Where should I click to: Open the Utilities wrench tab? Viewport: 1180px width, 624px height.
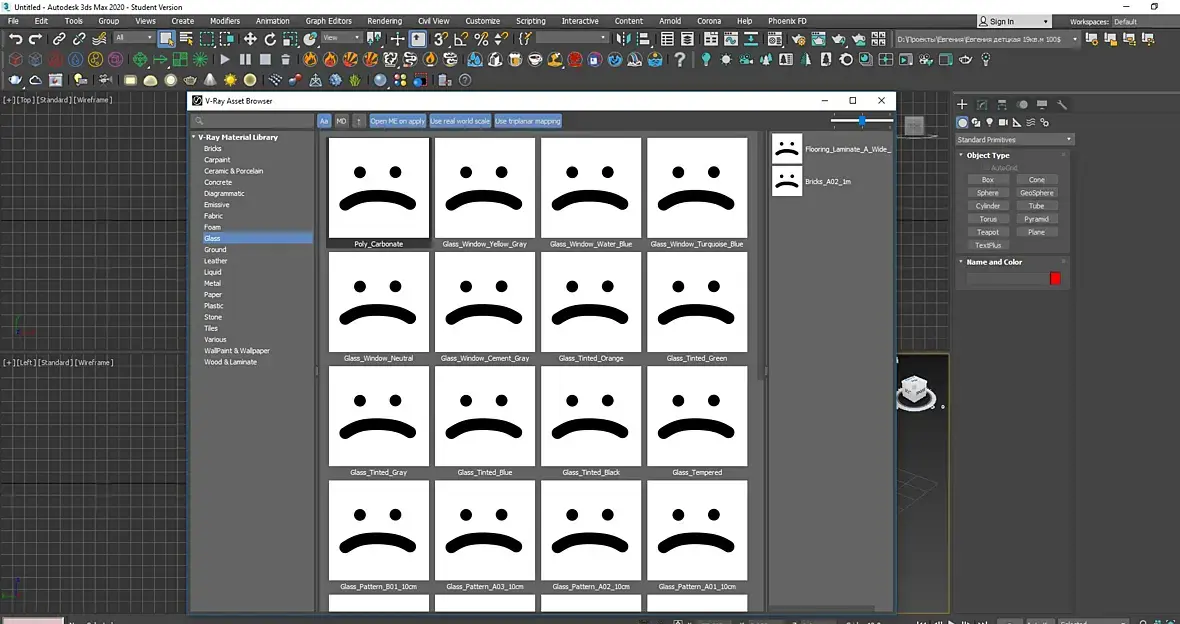click(x=1062, y=105)
